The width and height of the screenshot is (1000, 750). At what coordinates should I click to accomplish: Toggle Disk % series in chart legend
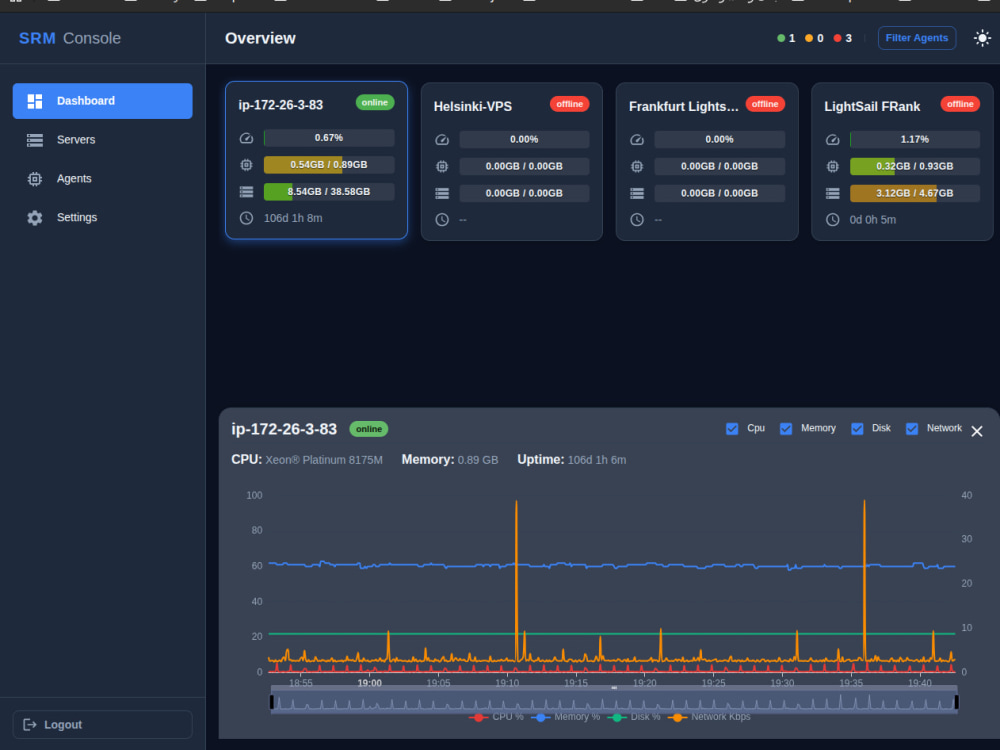coord(633,717)
